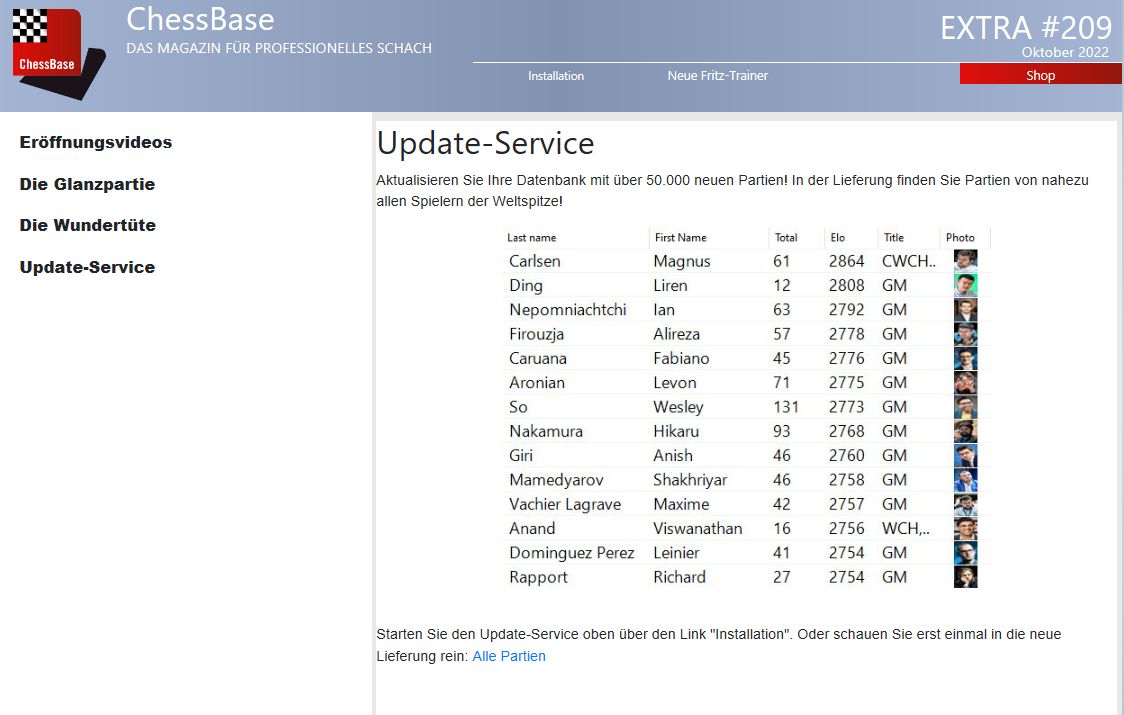Click the EXTRA #209 issue title
The width and height of the screenshot is (1124, 715).
click(1025, 27)
